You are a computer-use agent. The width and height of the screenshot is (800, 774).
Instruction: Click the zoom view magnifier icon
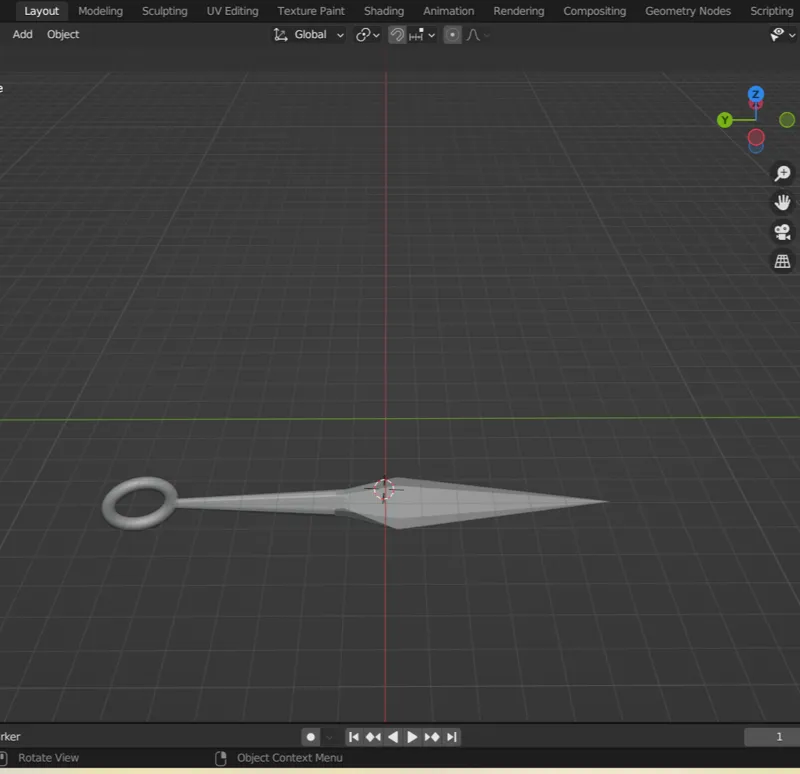coord(782,173)
